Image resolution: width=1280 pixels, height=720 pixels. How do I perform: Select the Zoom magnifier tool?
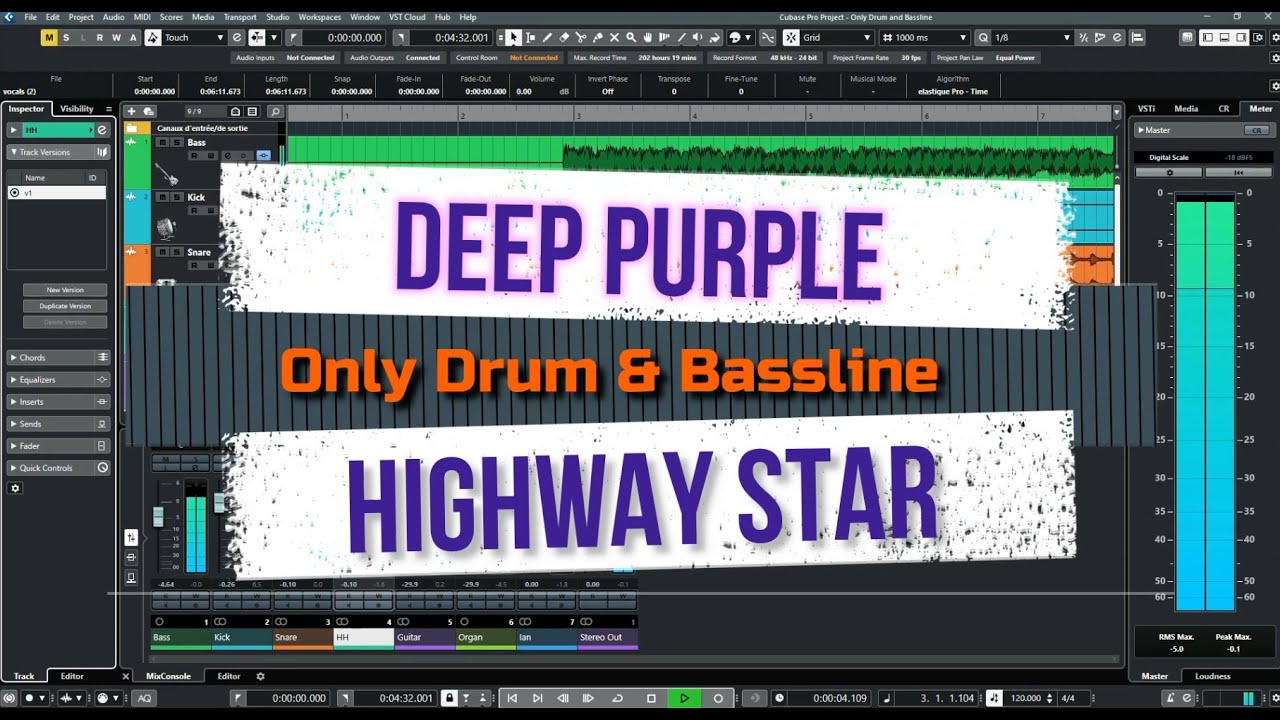tap(632, 37)
